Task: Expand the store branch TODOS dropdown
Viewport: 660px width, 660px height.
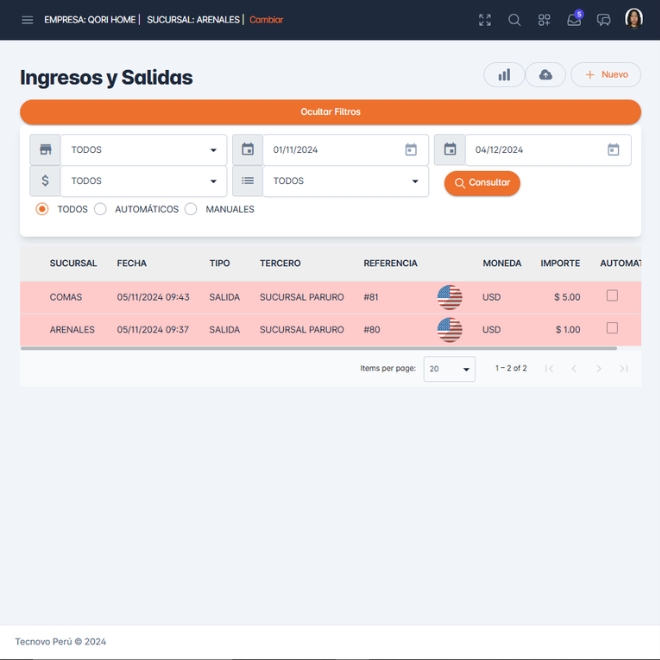Action: [x=143, y=150]
